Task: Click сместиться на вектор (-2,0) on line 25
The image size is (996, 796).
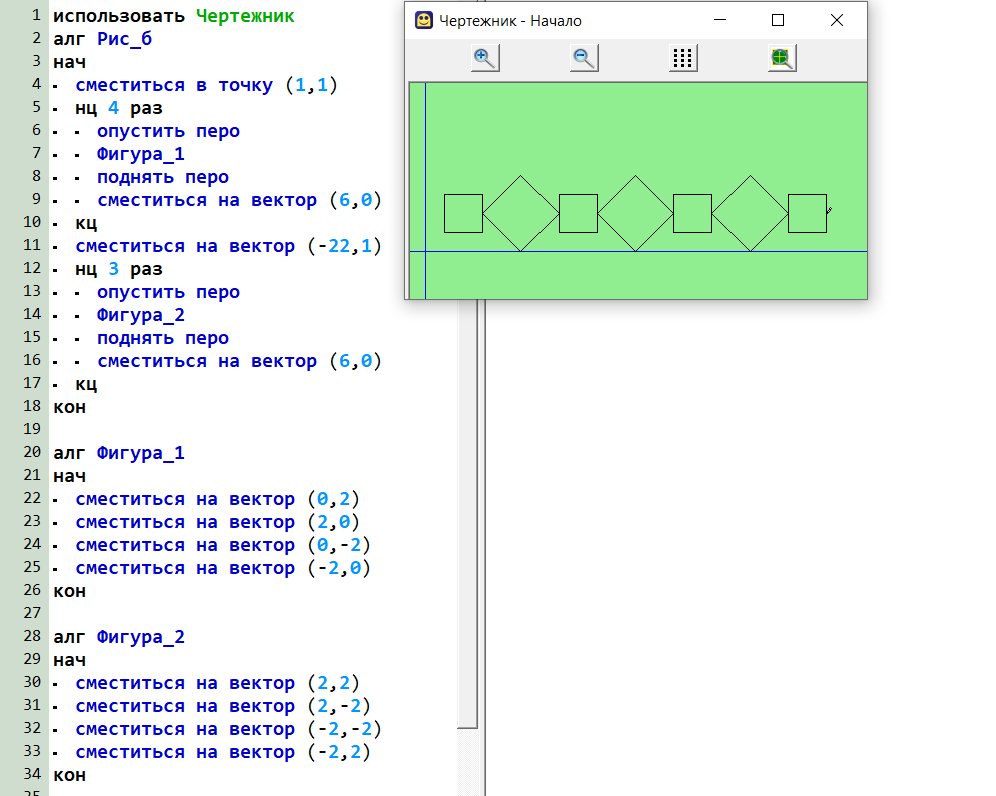Action: point(223,569)
